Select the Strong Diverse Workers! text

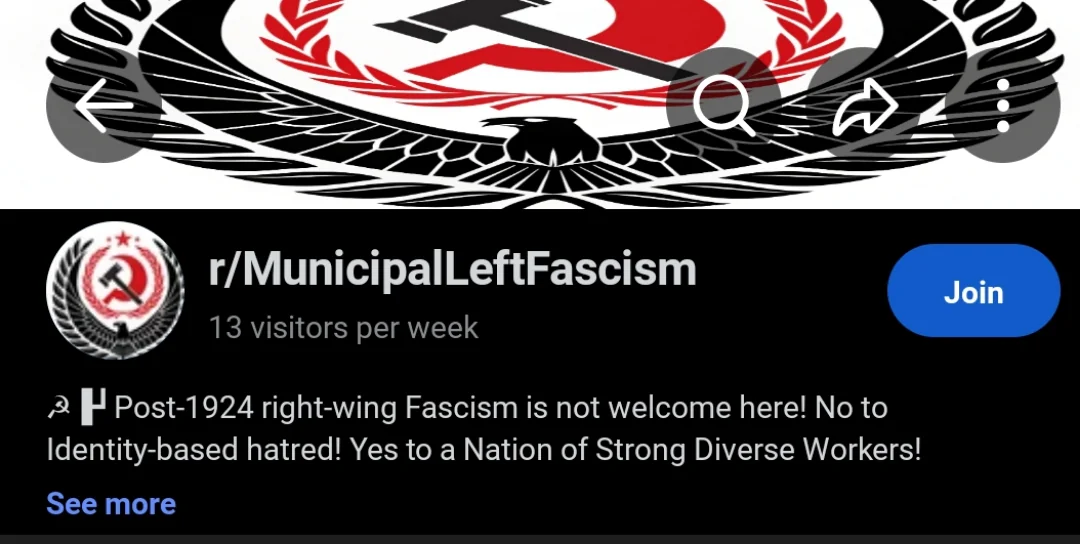pyautogui.click(x=758, y=450)
